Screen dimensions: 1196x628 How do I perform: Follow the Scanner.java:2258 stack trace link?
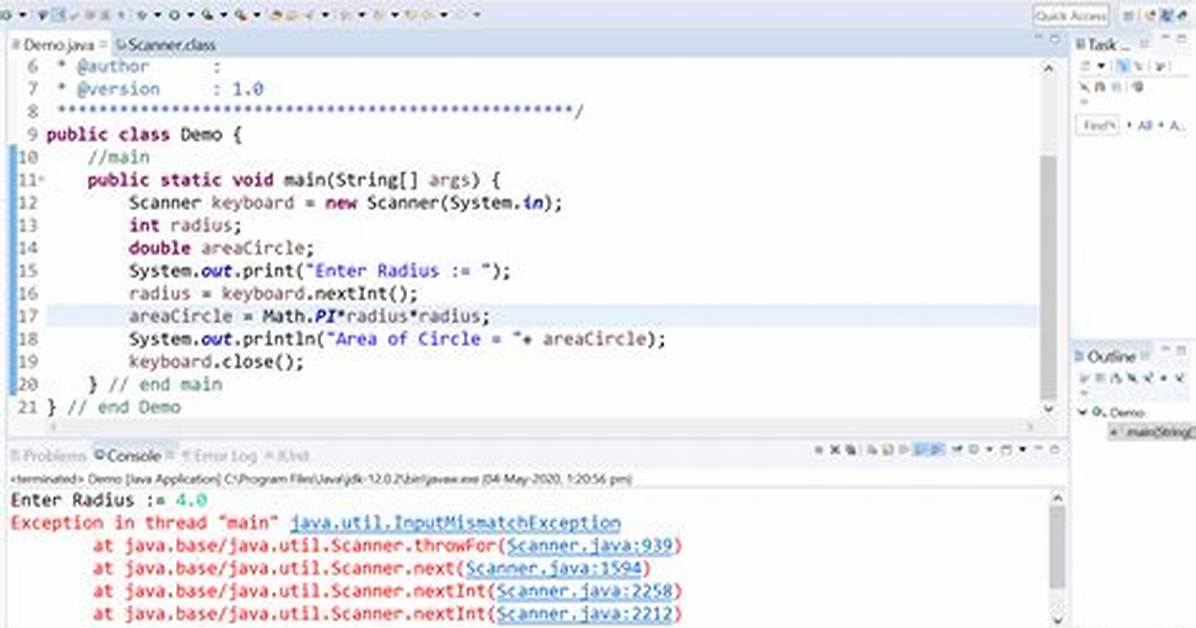[x=585, y=591]
